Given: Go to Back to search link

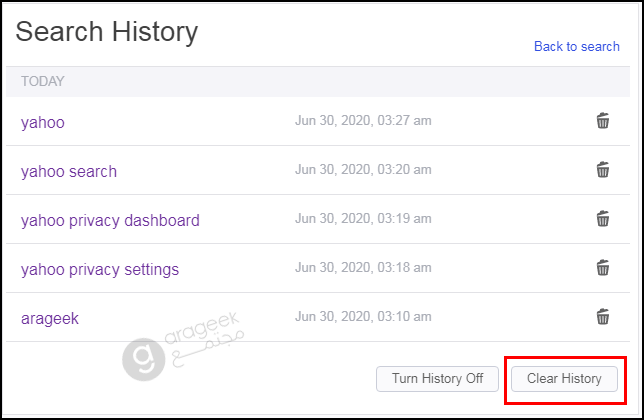Looking at the screenshot, I should (x=577, y=46).
